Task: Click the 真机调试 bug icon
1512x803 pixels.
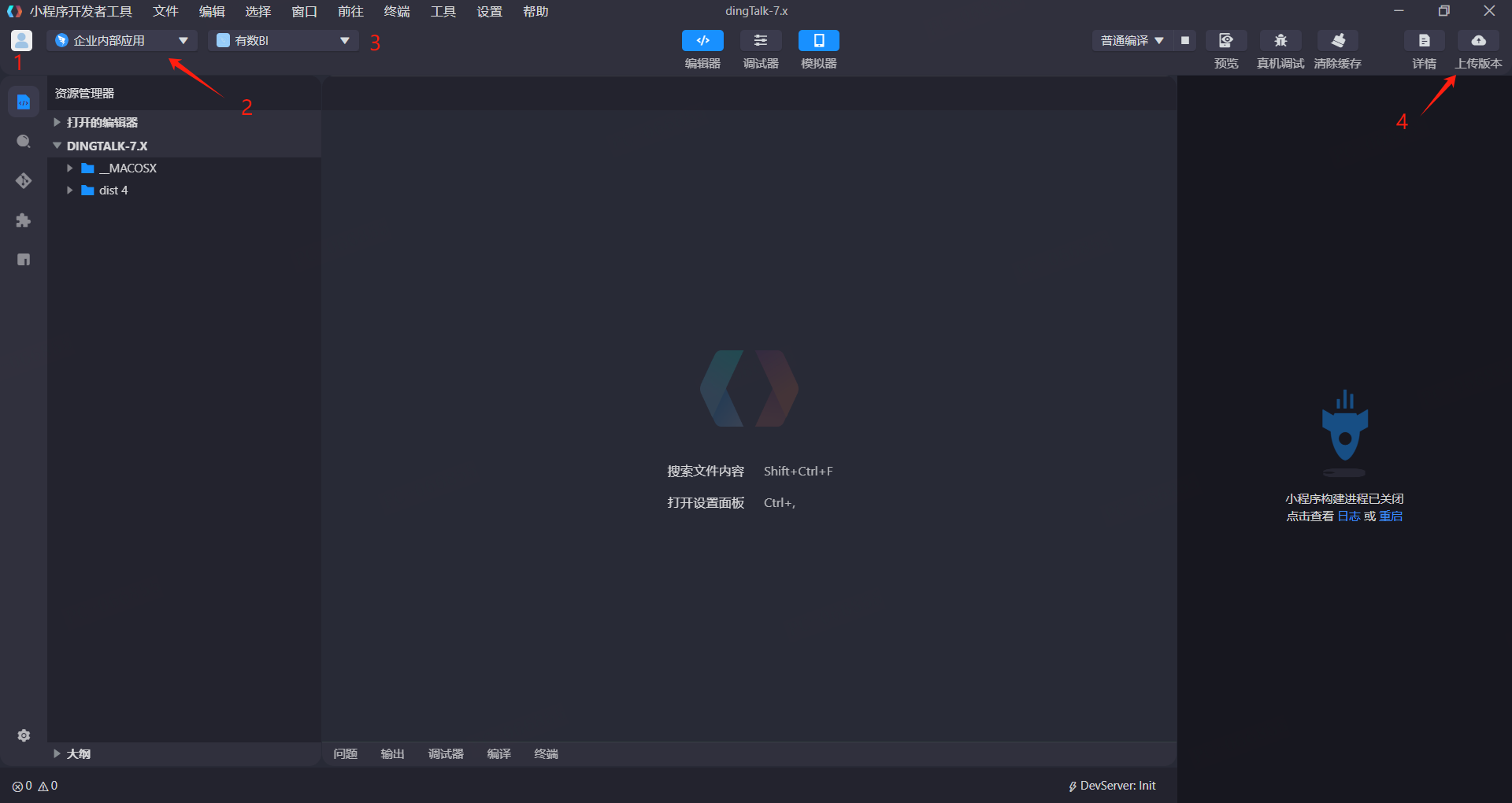Action: click(1280, 41)
